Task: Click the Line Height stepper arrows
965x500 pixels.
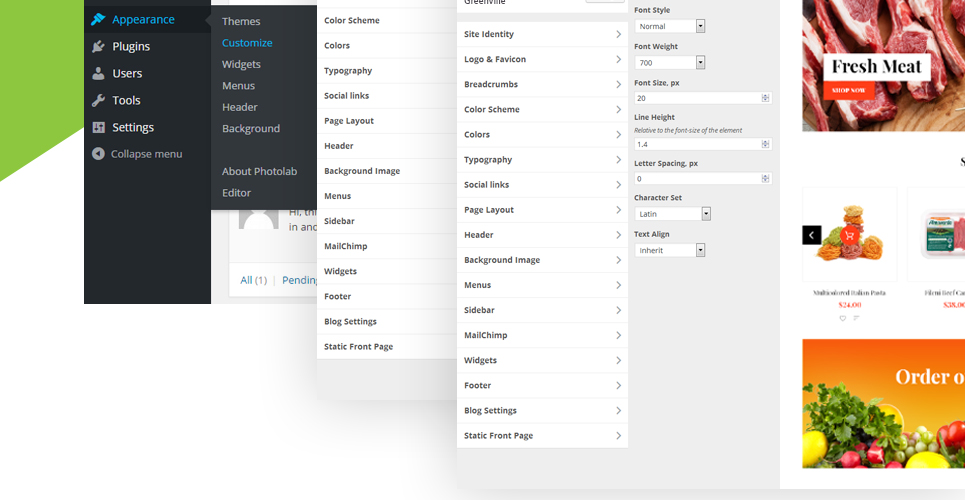Action: click(766, 144)
